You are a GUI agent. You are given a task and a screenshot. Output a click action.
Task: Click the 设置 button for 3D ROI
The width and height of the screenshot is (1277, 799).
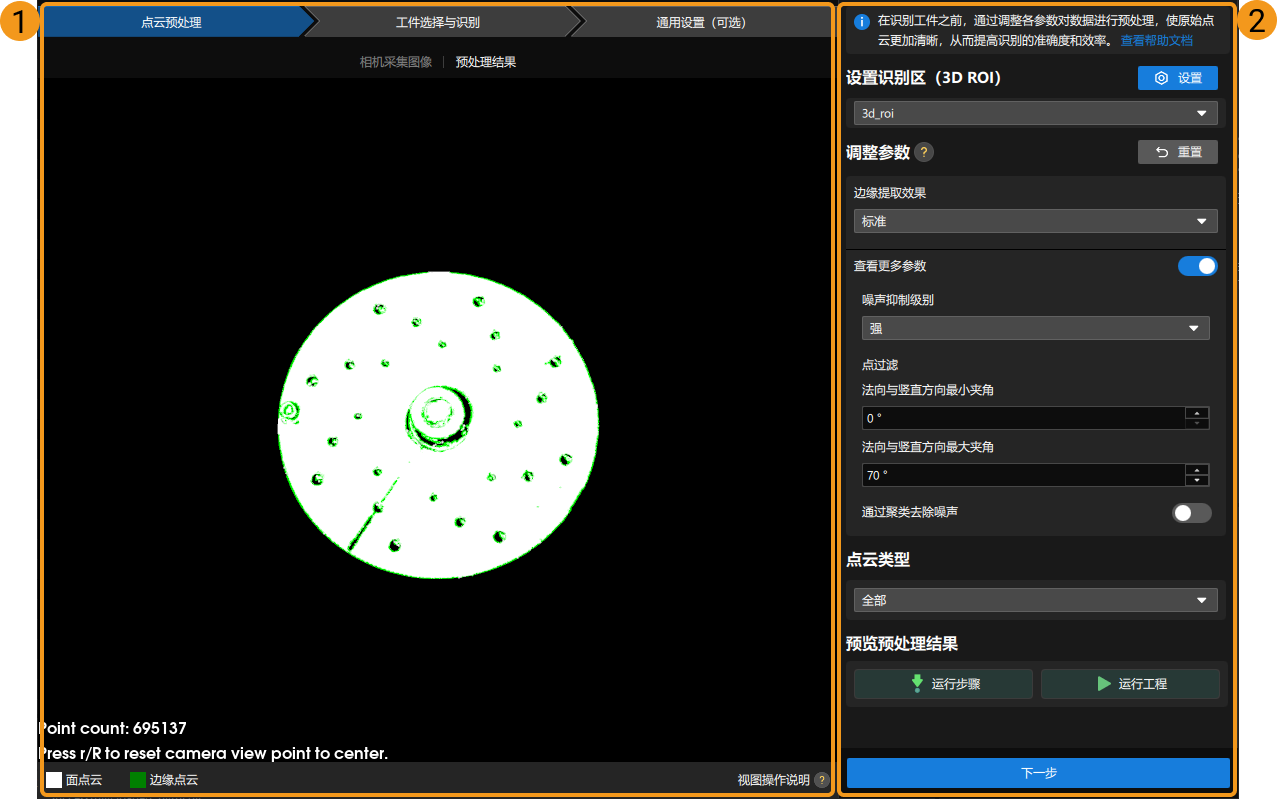pyautogui.click(x=1177, y=78)
